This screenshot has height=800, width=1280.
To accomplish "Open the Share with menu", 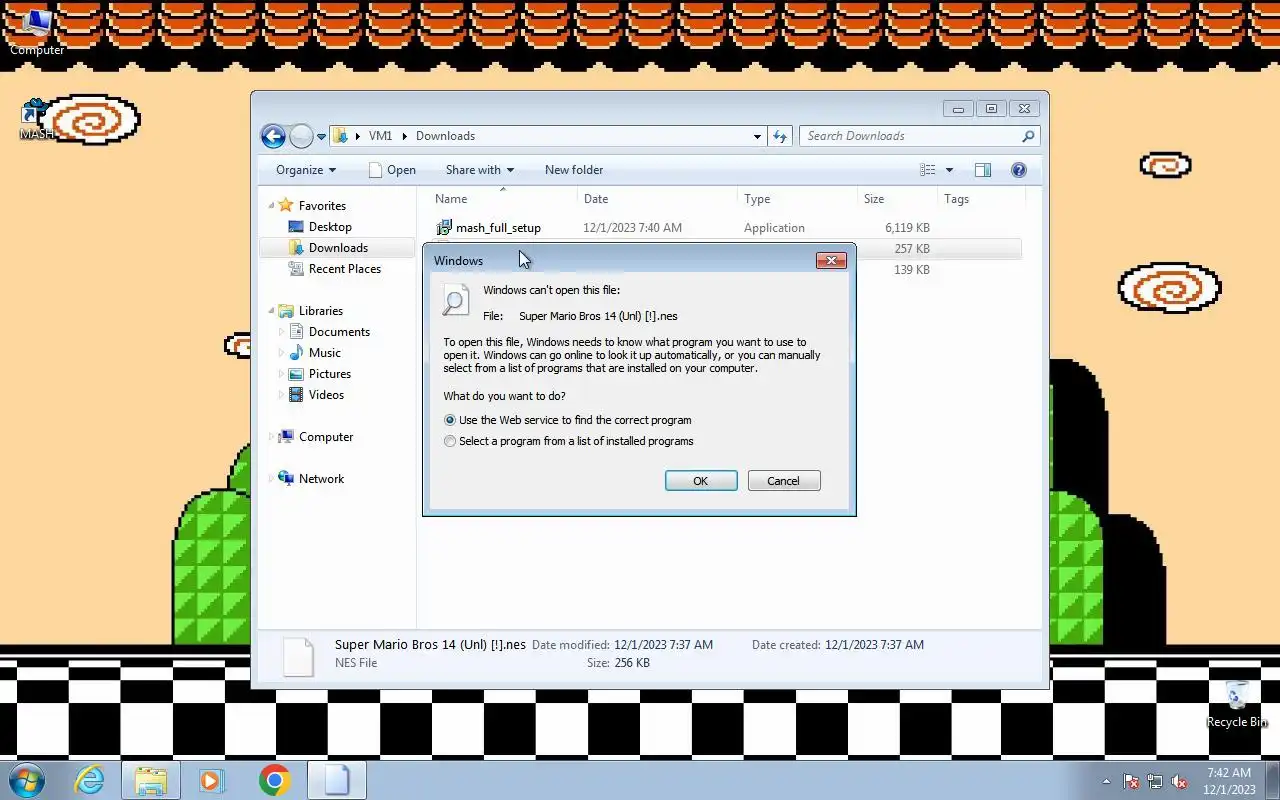I will [x=480, y=170].
